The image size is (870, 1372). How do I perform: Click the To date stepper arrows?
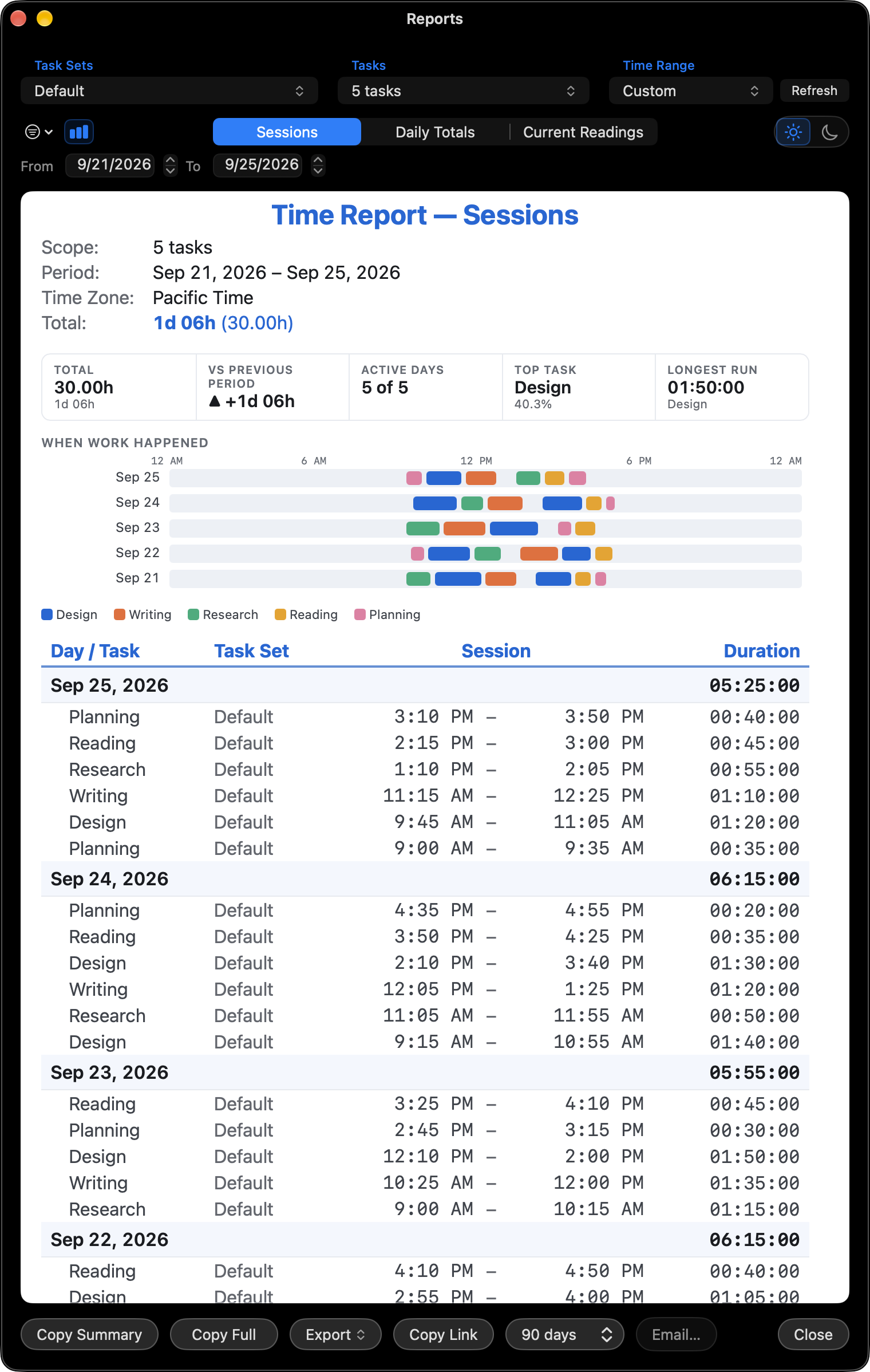[318, 165]
